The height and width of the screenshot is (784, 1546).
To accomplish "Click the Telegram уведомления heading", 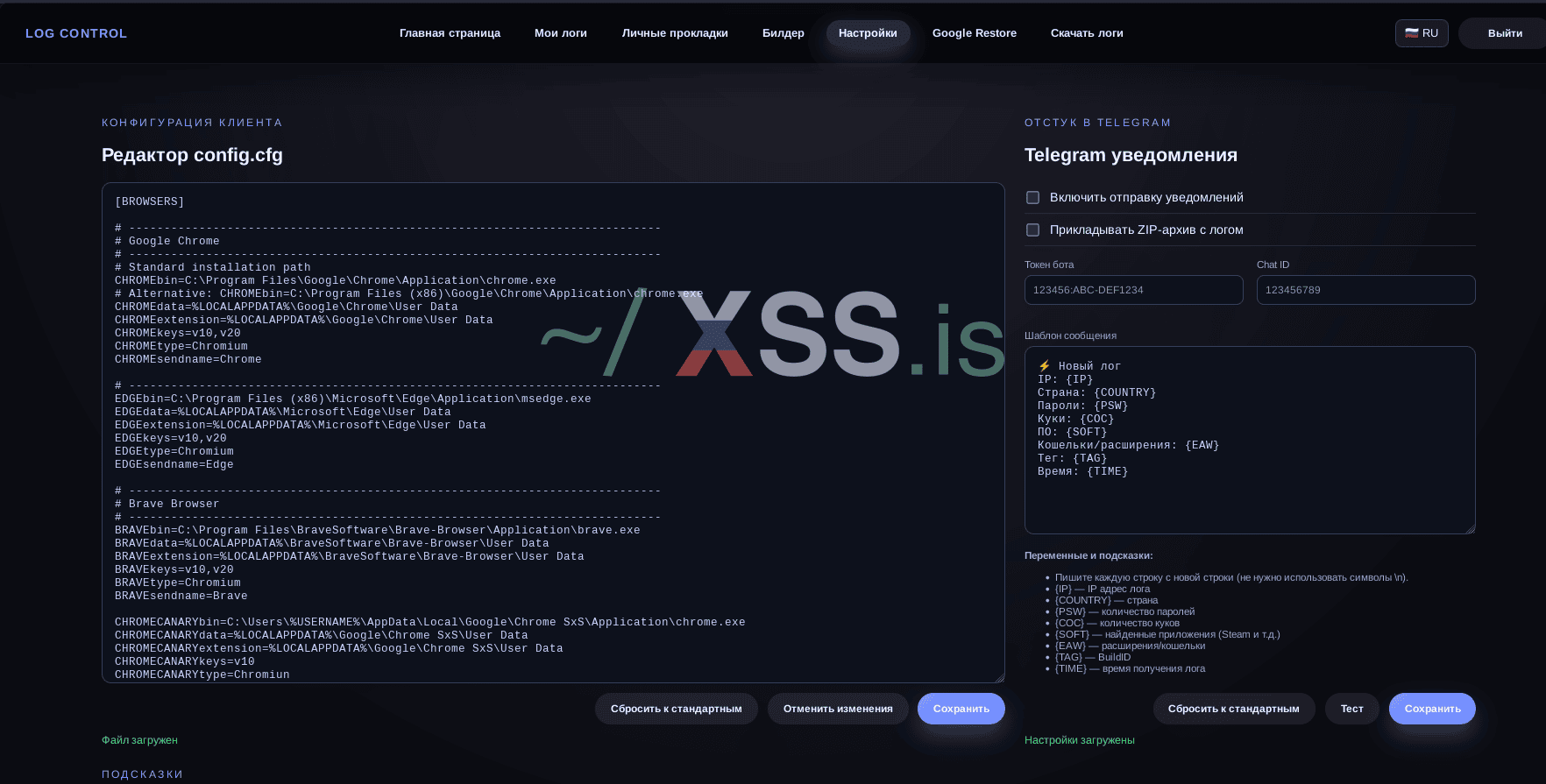I will pos(1131,155).
